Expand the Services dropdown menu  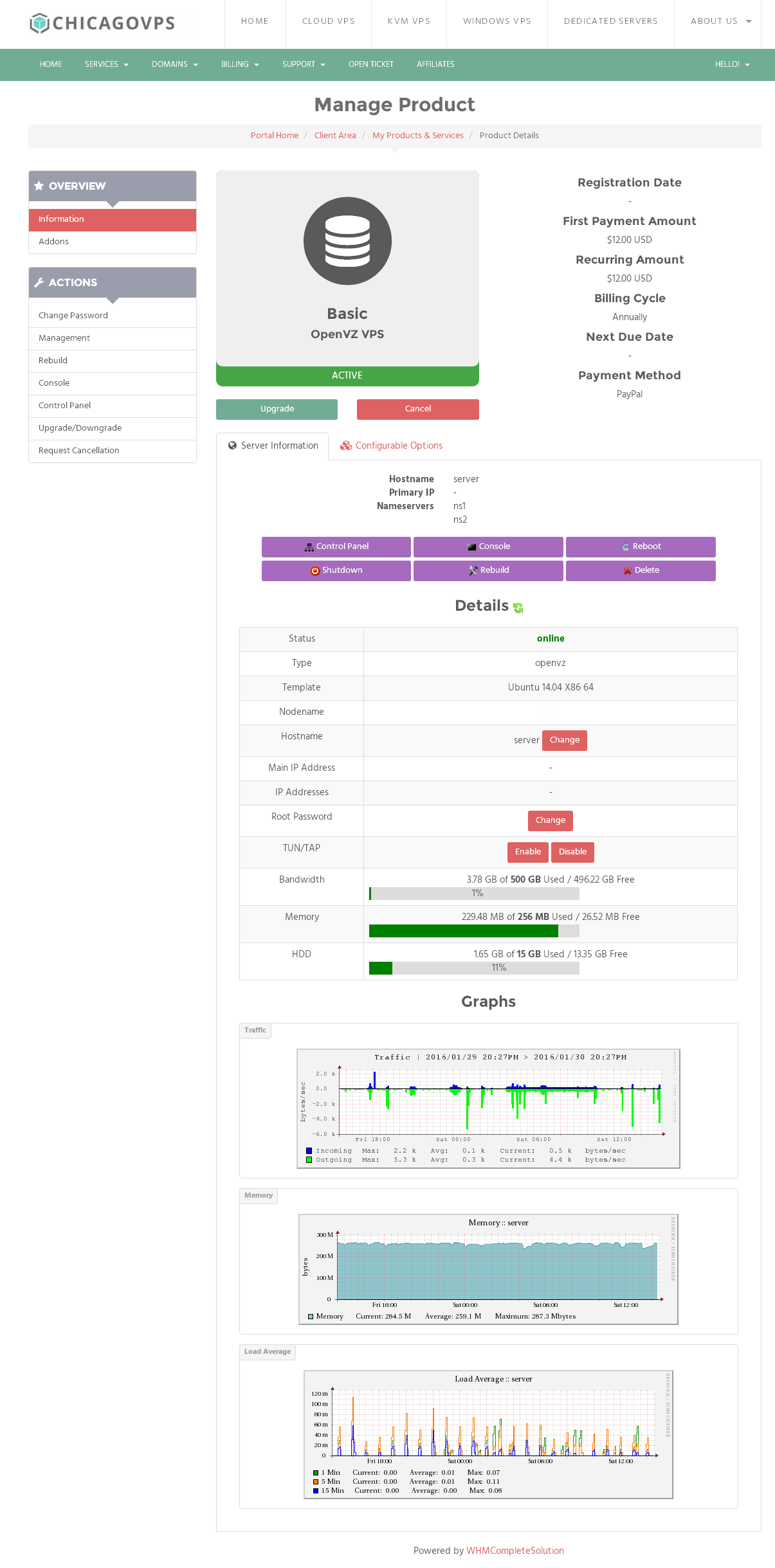(106, 64)
